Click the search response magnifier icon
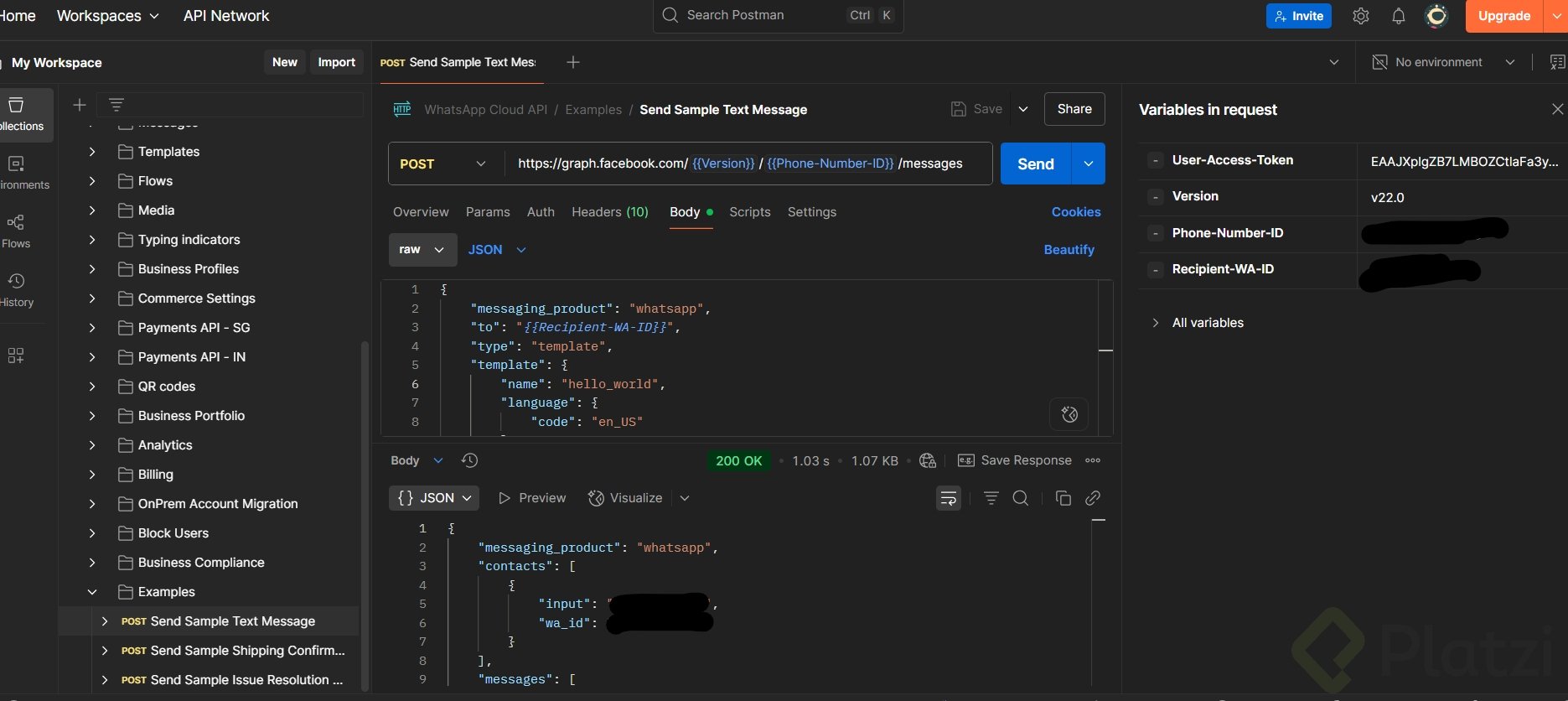 click(1020, 498)
